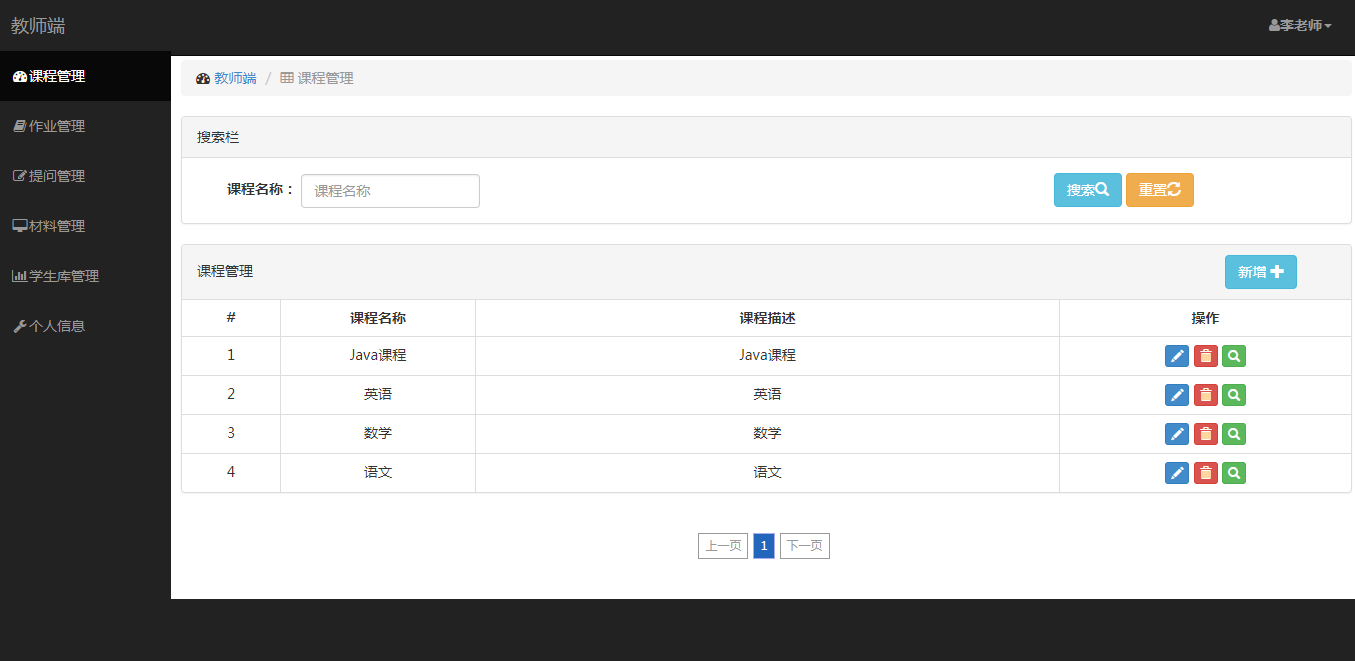Open 学生库管理 in the sidebar
The image size is (1355, 661).
pyautogui.click(x=85, y=276)
